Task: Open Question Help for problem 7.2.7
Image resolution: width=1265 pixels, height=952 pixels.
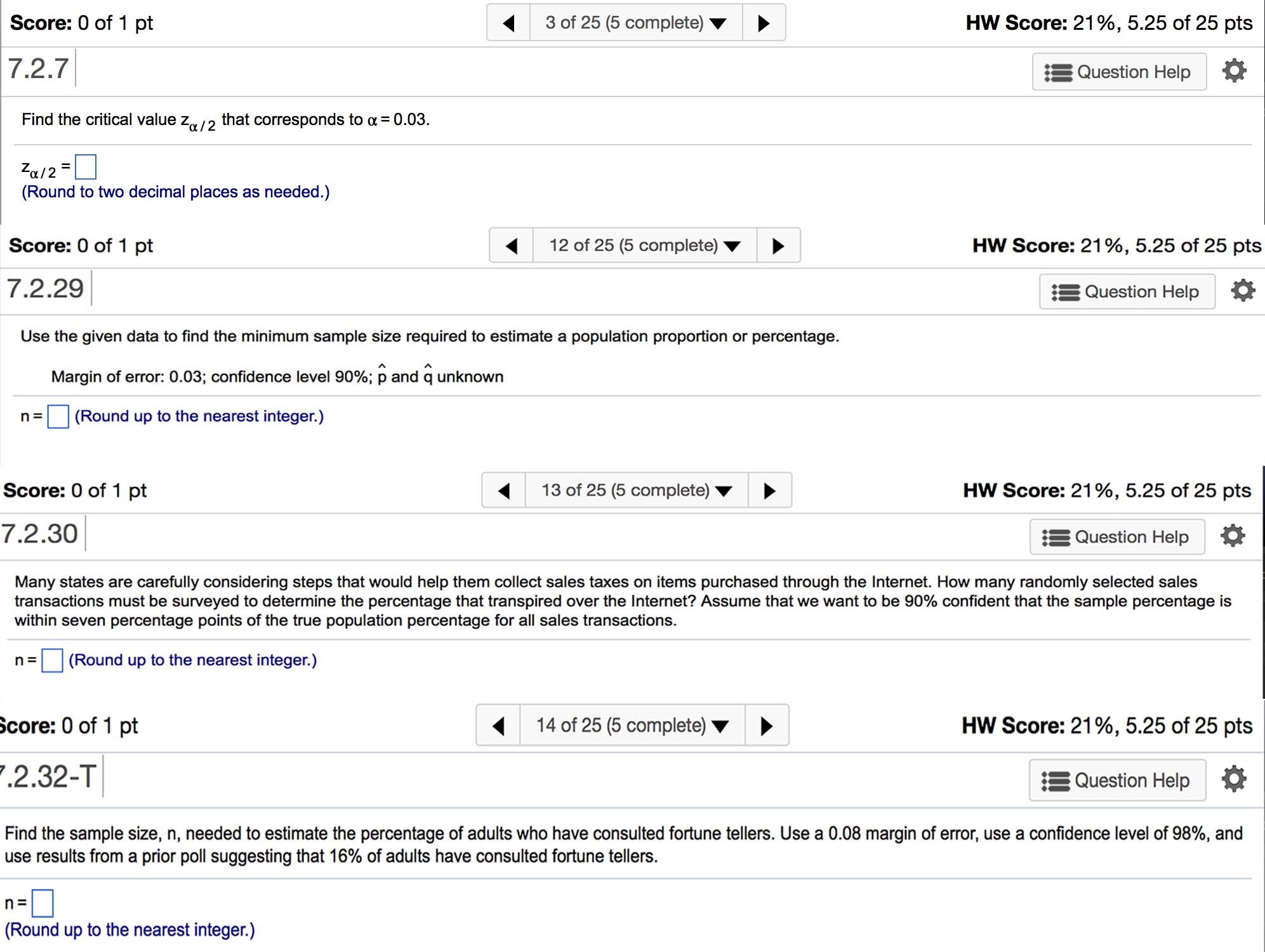Action: 1118,72
